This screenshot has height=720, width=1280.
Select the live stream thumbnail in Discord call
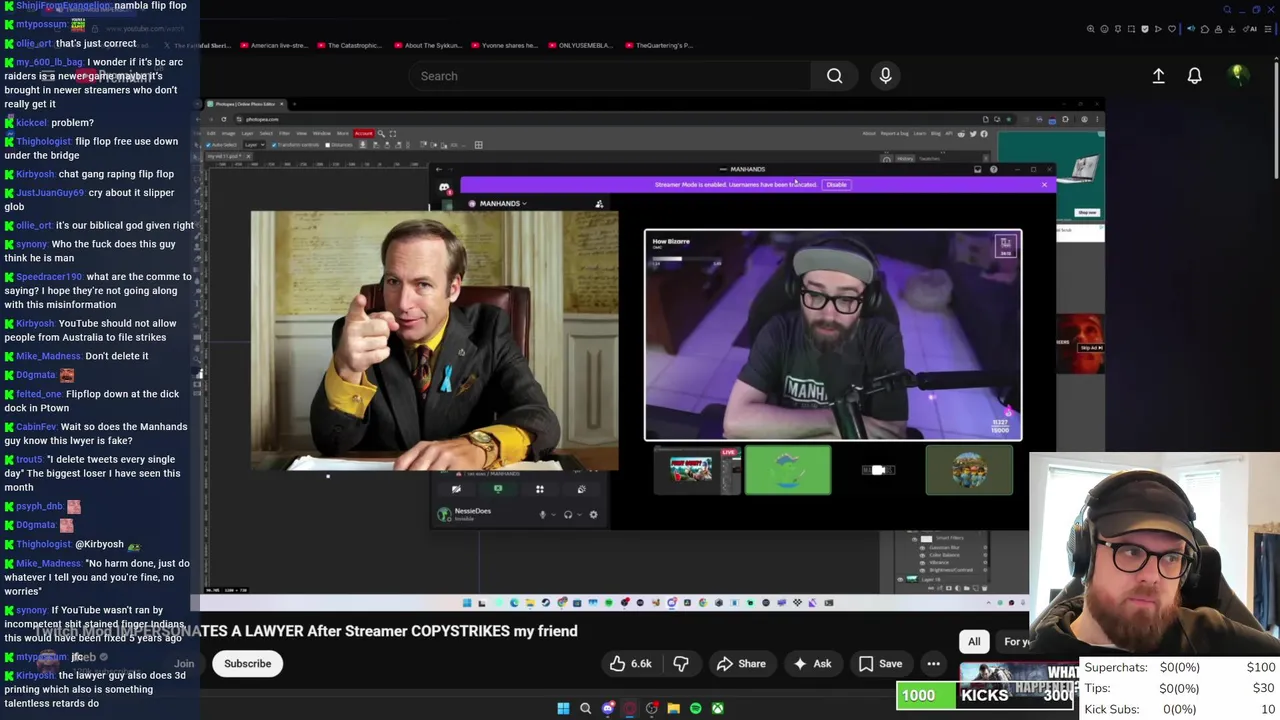(697, 470)
